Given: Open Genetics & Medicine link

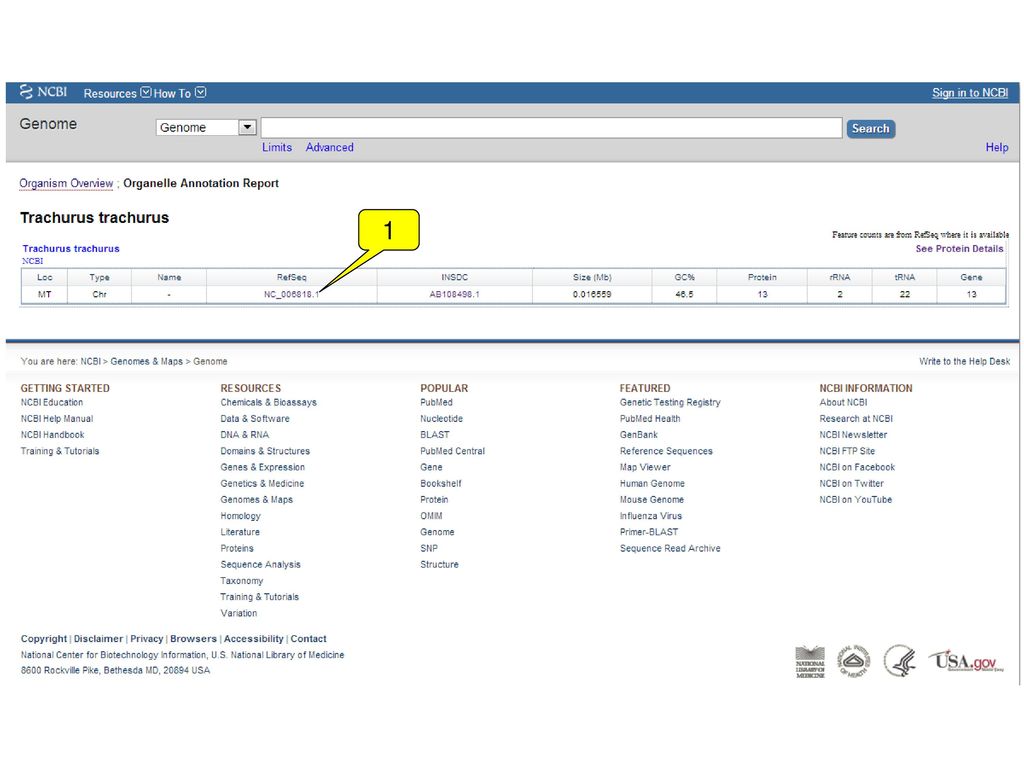Looking at the screenshot, I should 262,484.
